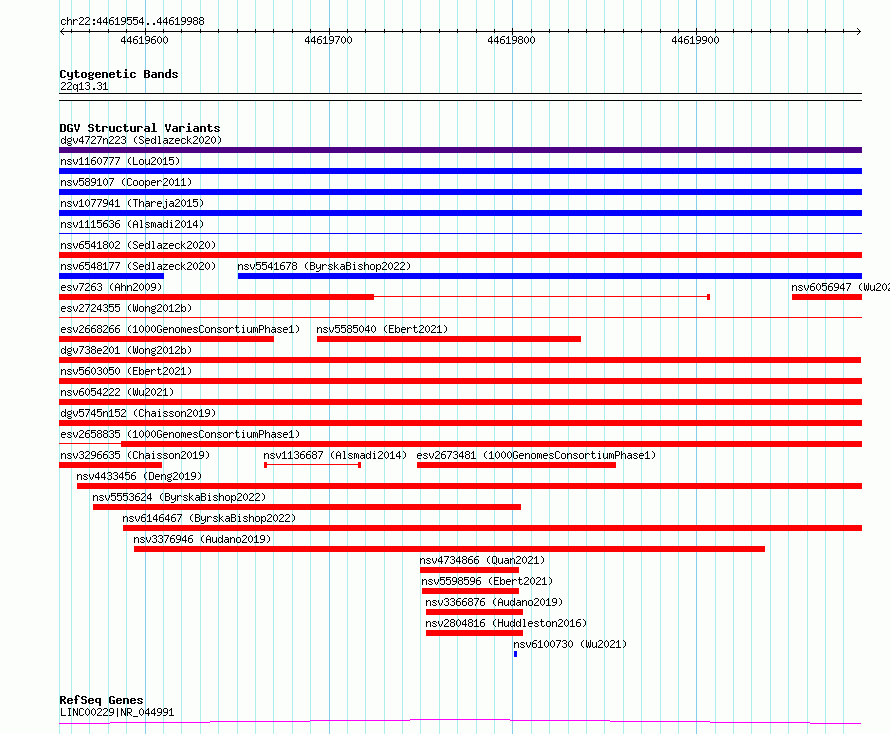Click the small blue nsv6100730 variant marker
This screenshot has height=734, width=890.
point(515,654)
